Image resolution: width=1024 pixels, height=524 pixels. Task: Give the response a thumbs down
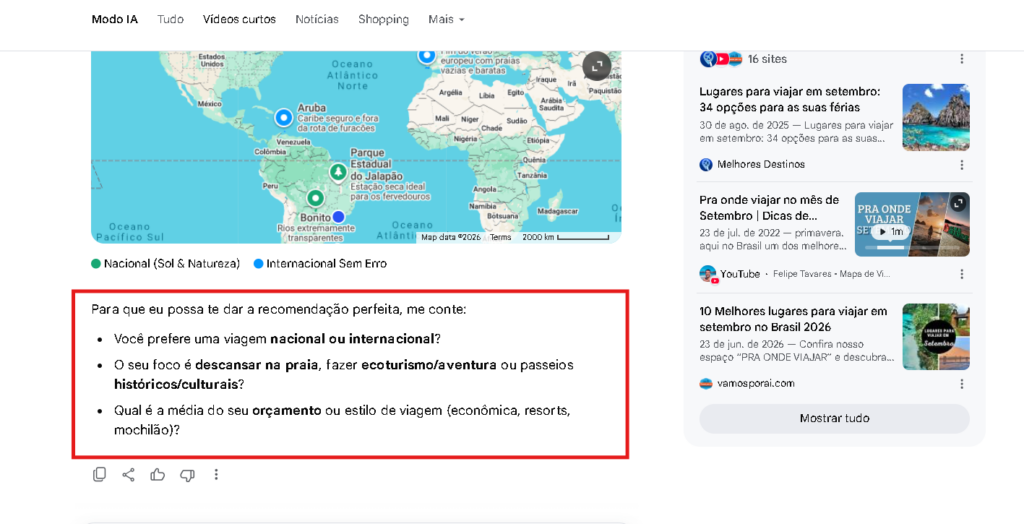point(187,475)
